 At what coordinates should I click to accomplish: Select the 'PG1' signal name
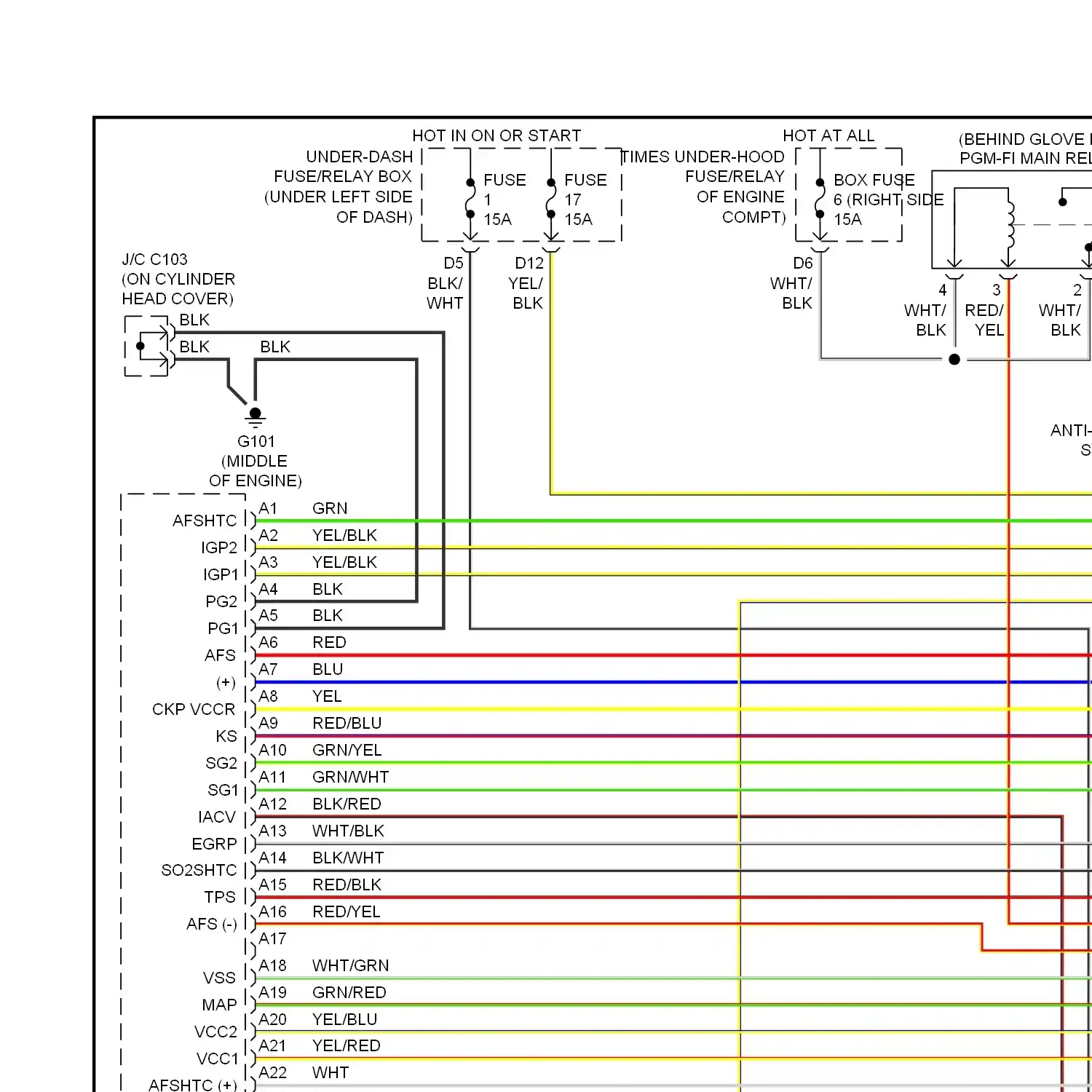223,628
